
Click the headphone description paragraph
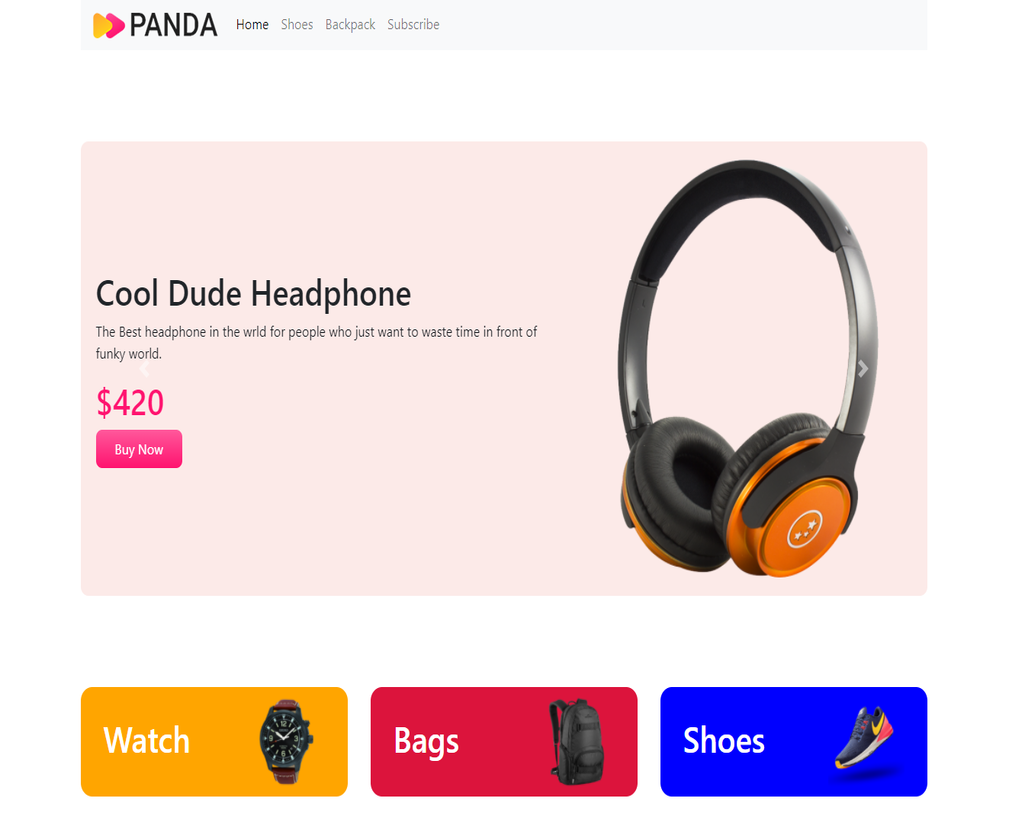(317, 343)
